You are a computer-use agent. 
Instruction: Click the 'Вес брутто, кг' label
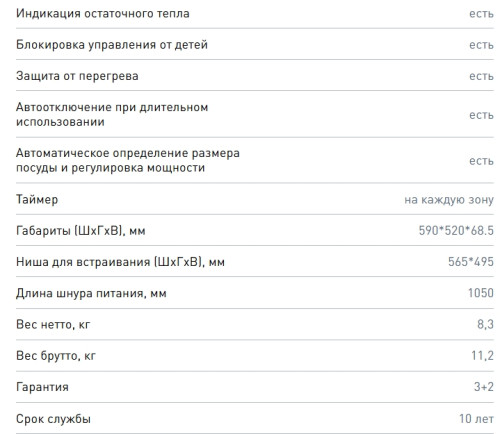point(56,356)
